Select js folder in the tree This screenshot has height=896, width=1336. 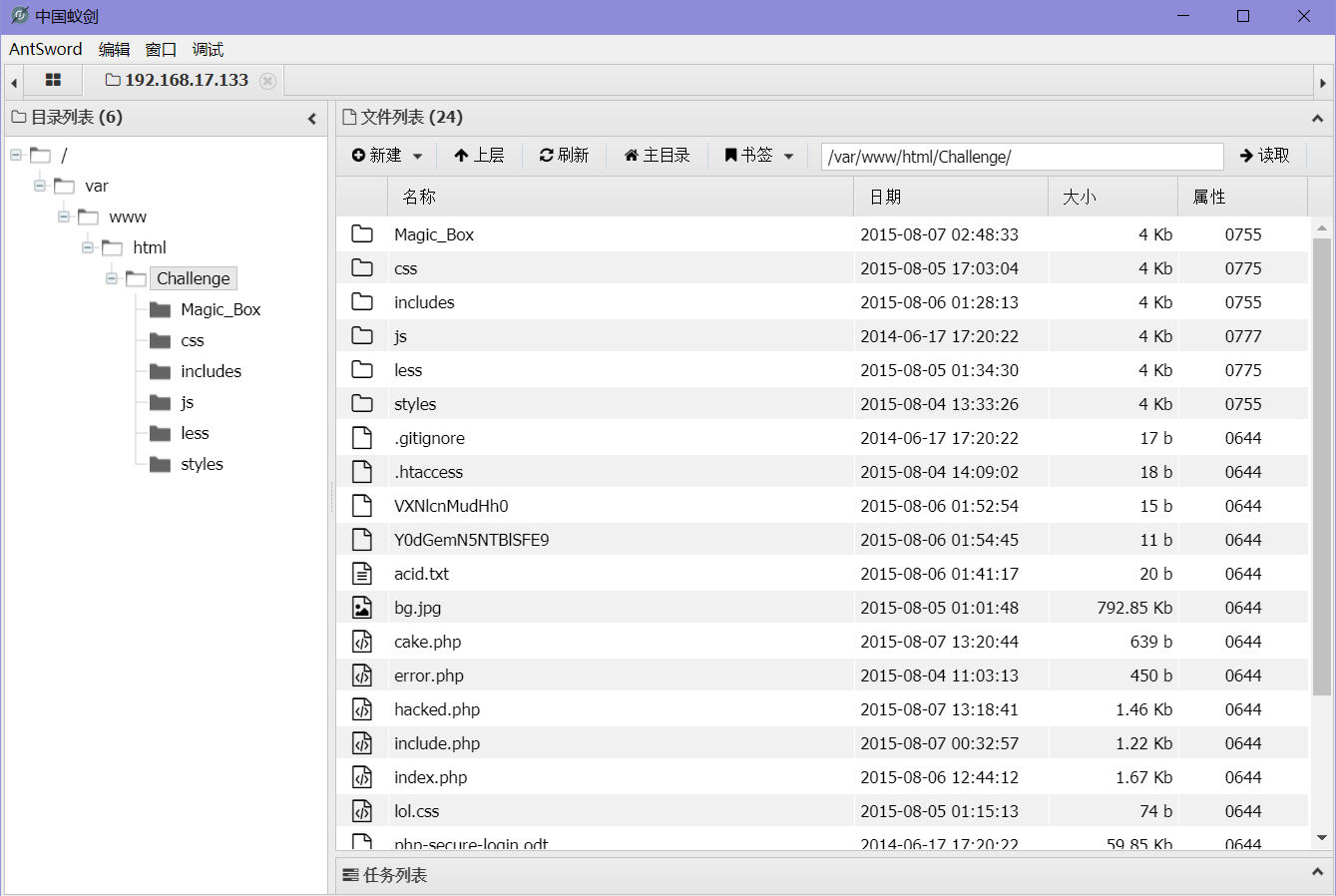(187, 402)
